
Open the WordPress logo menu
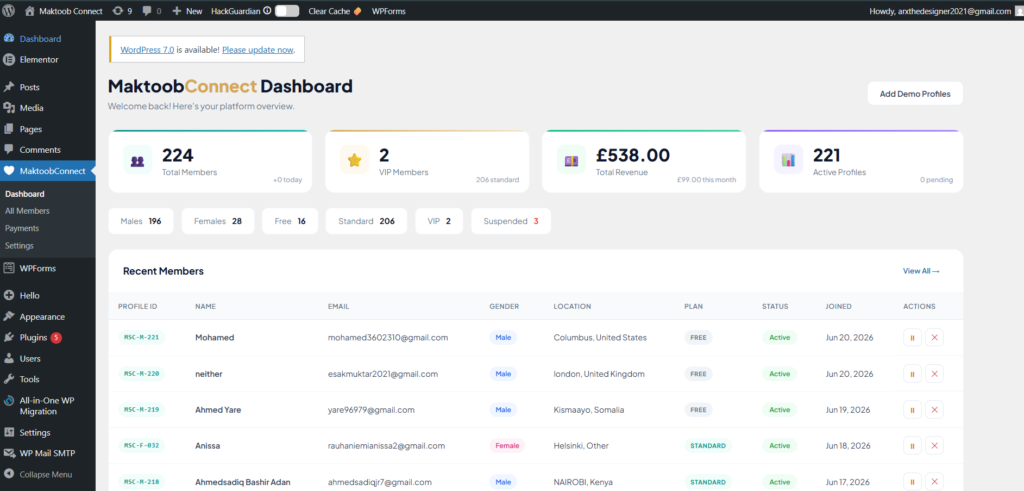pos(8,11)
